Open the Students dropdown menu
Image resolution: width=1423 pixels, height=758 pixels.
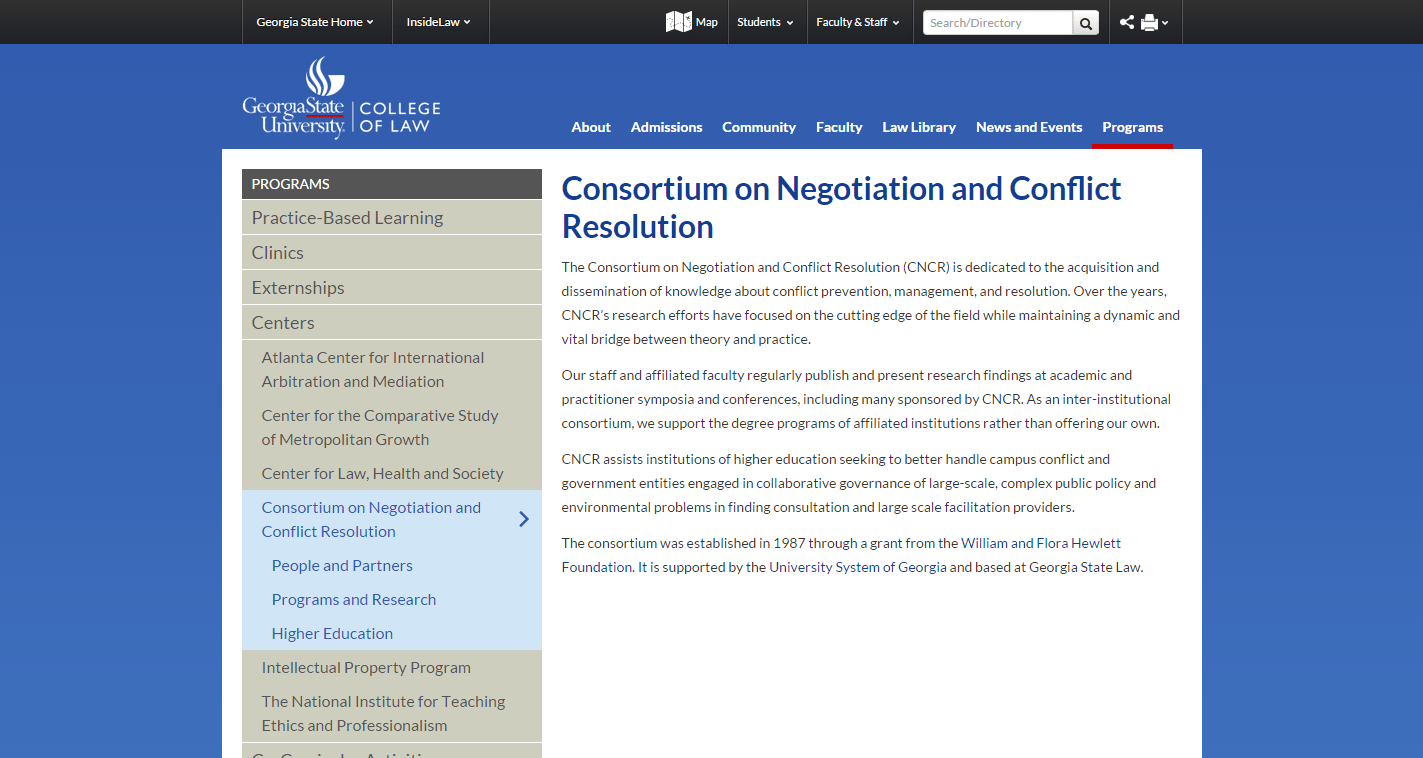click(765, 22)
